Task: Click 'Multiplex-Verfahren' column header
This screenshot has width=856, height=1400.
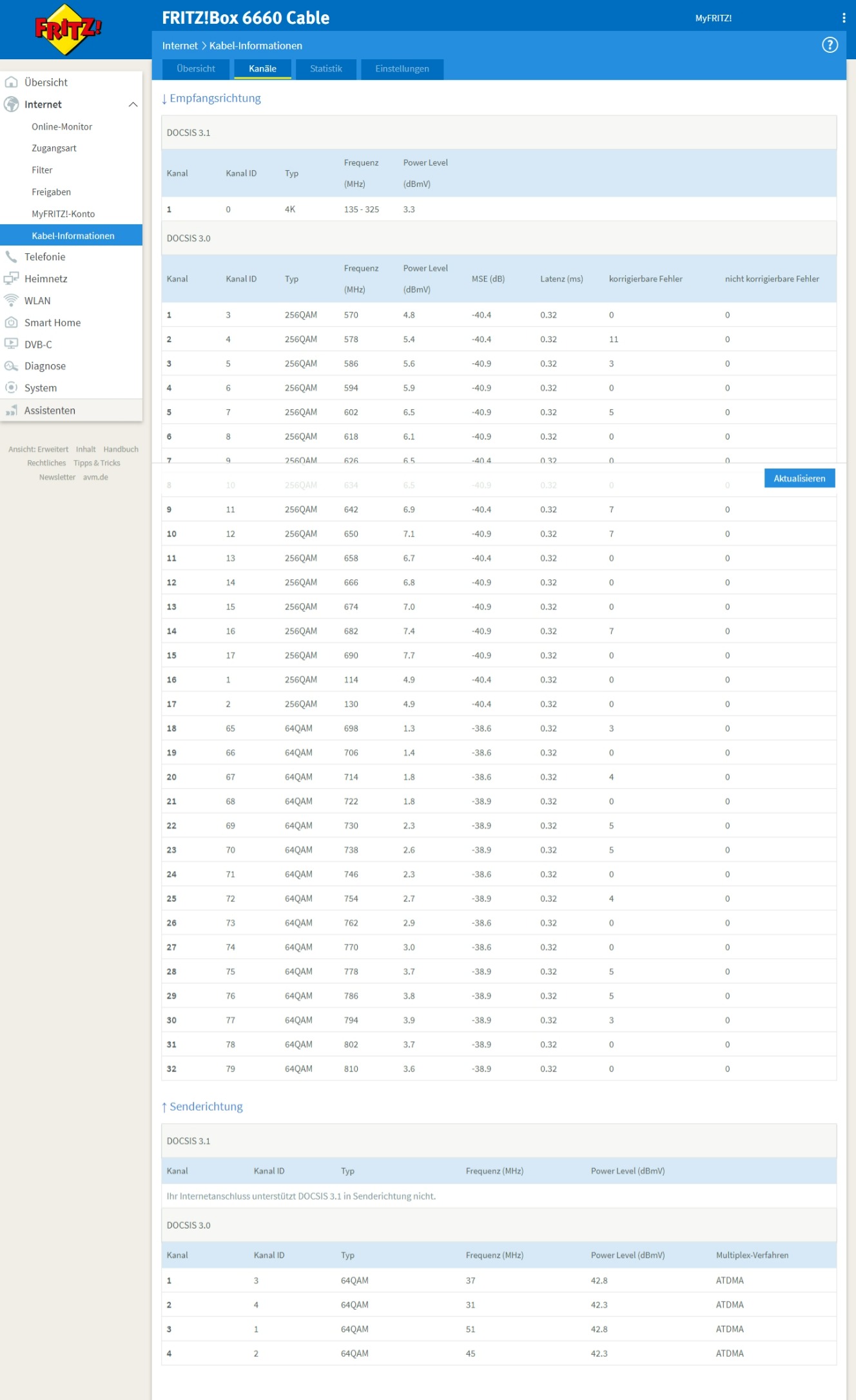Action: click(x=752, y=1255)
